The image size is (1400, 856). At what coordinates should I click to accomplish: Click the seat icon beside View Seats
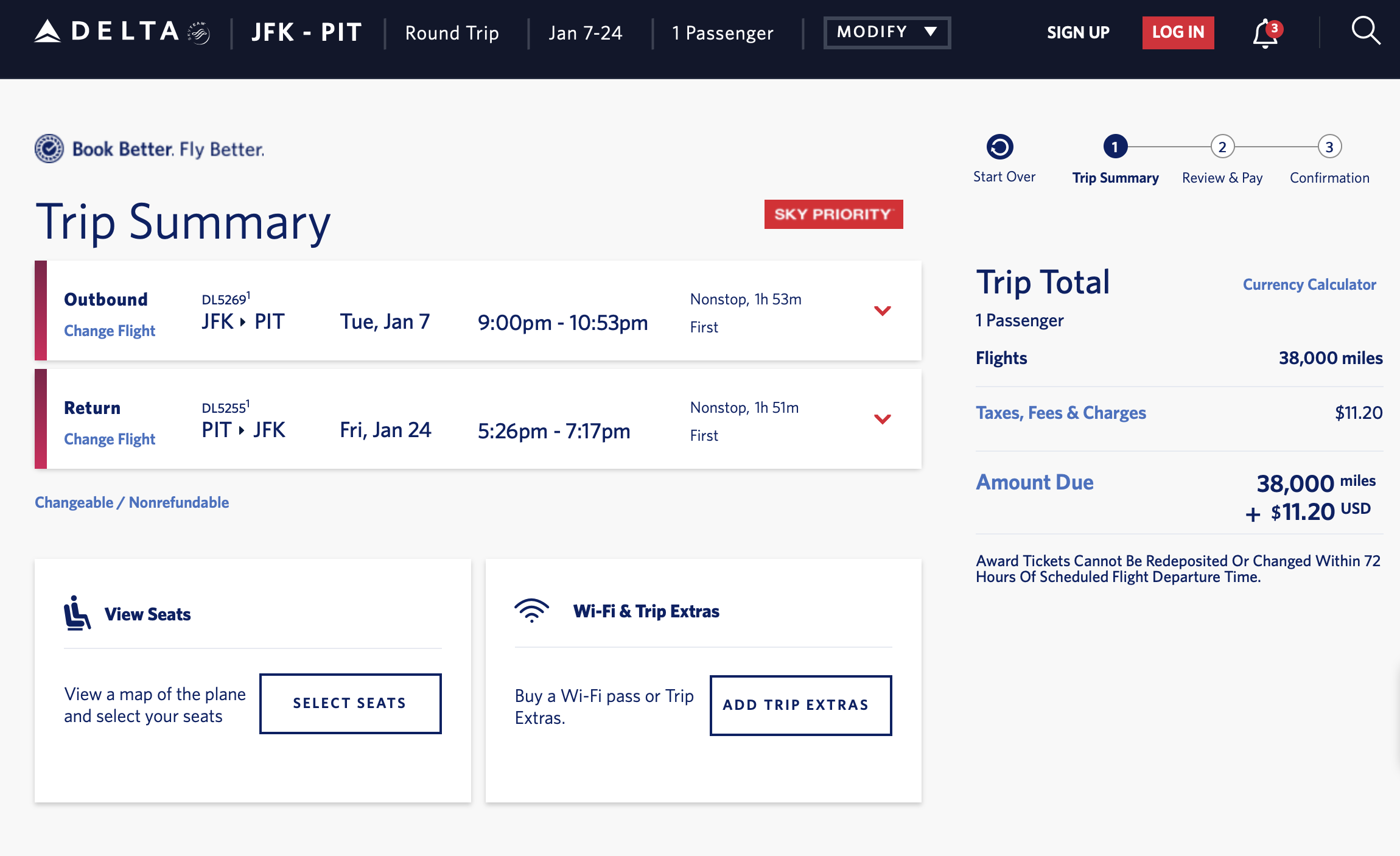pos(77,613)
